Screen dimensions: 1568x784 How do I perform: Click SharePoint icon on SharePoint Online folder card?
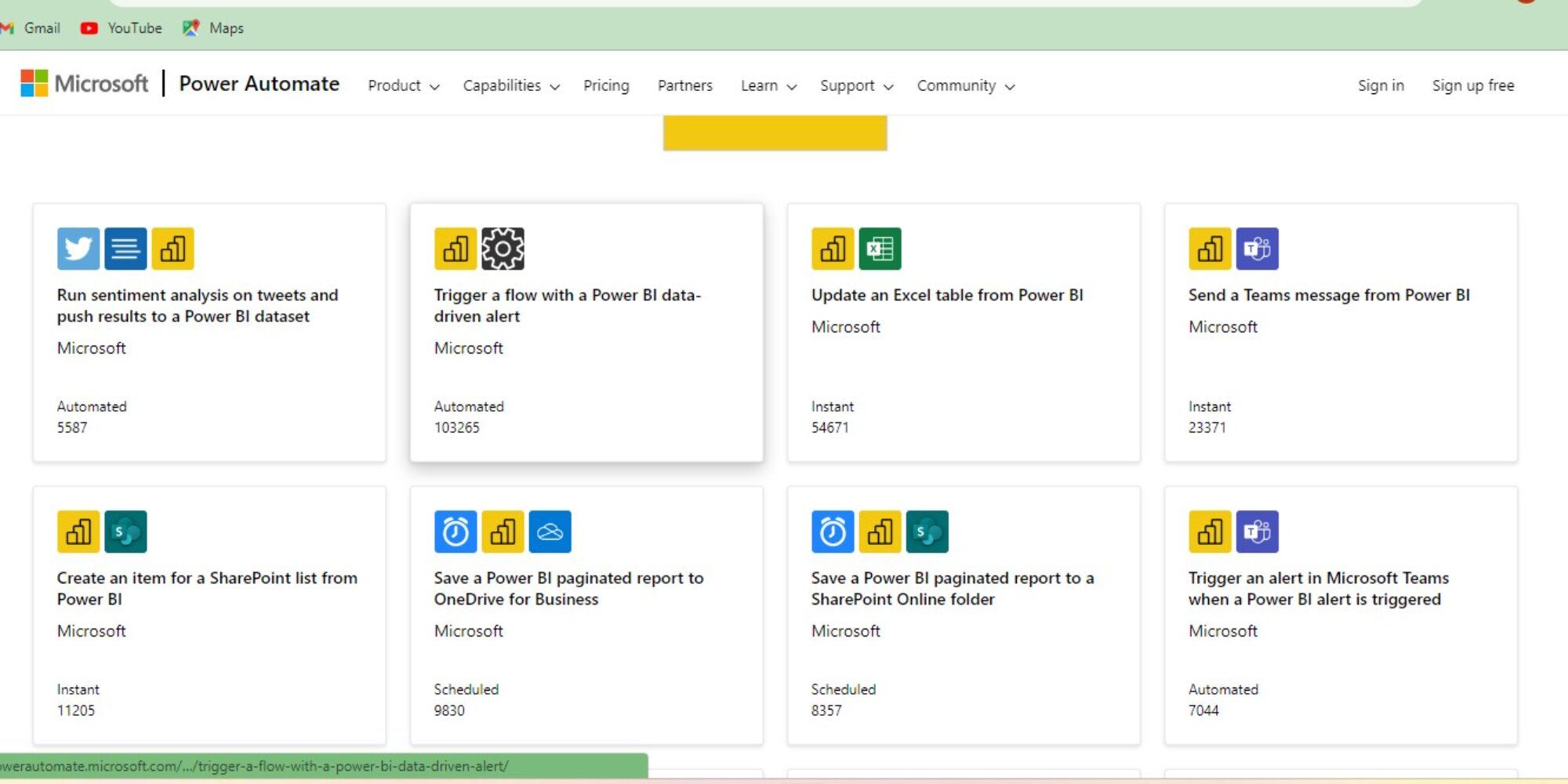(927, 532)
